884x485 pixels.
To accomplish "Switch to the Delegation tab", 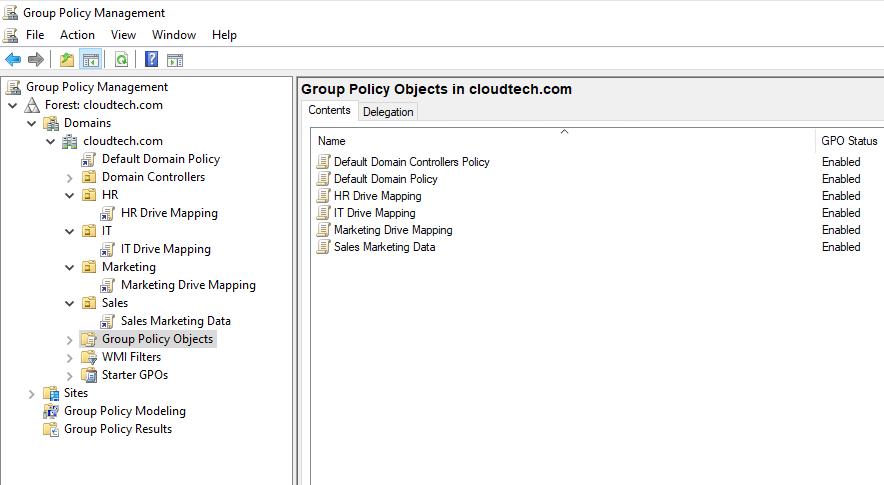I will pyautogui.click(x=388, y=112).
